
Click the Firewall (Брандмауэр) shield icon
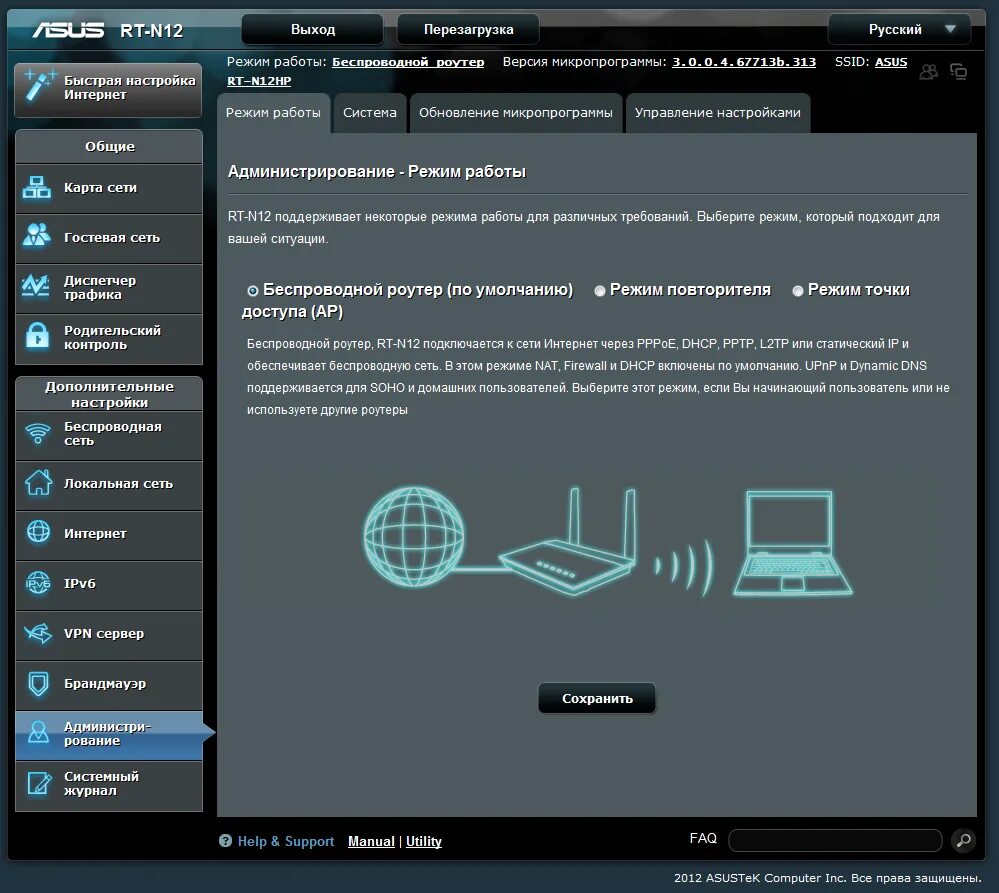pos(38,683)
